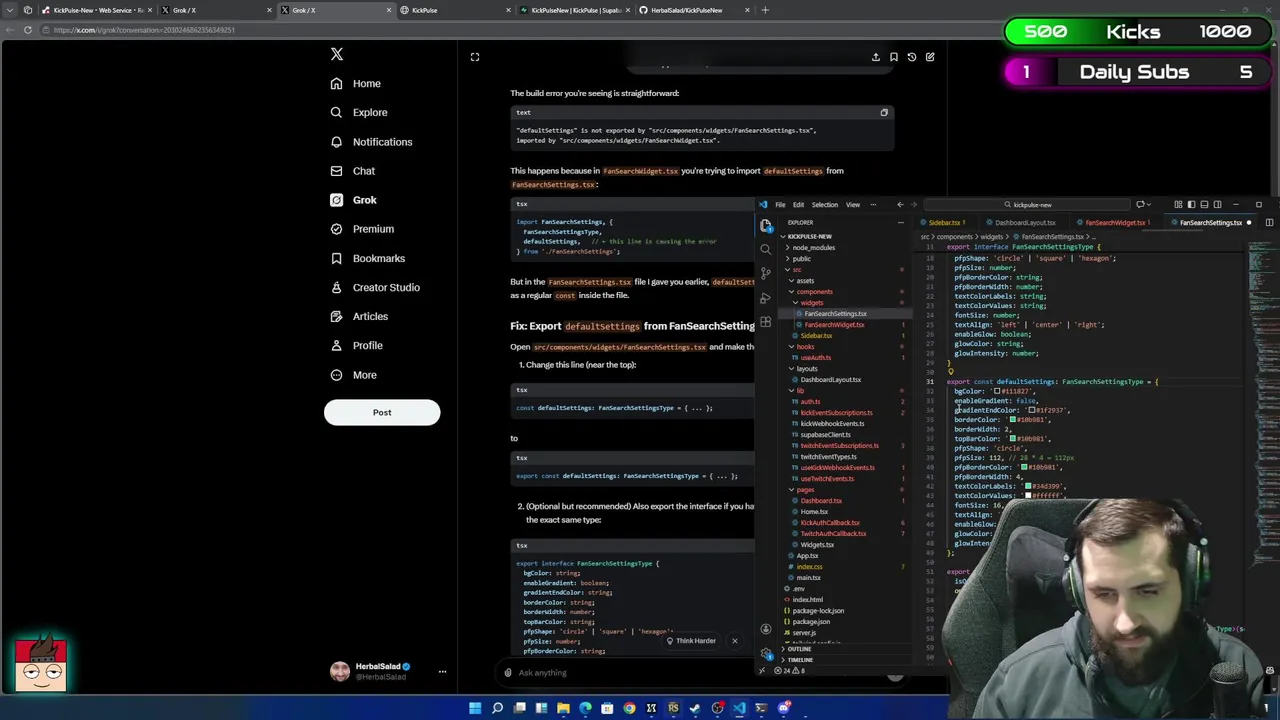Open the VS Code View menu
Viewport: 1280px width, 720px height.
coord(853,205)
